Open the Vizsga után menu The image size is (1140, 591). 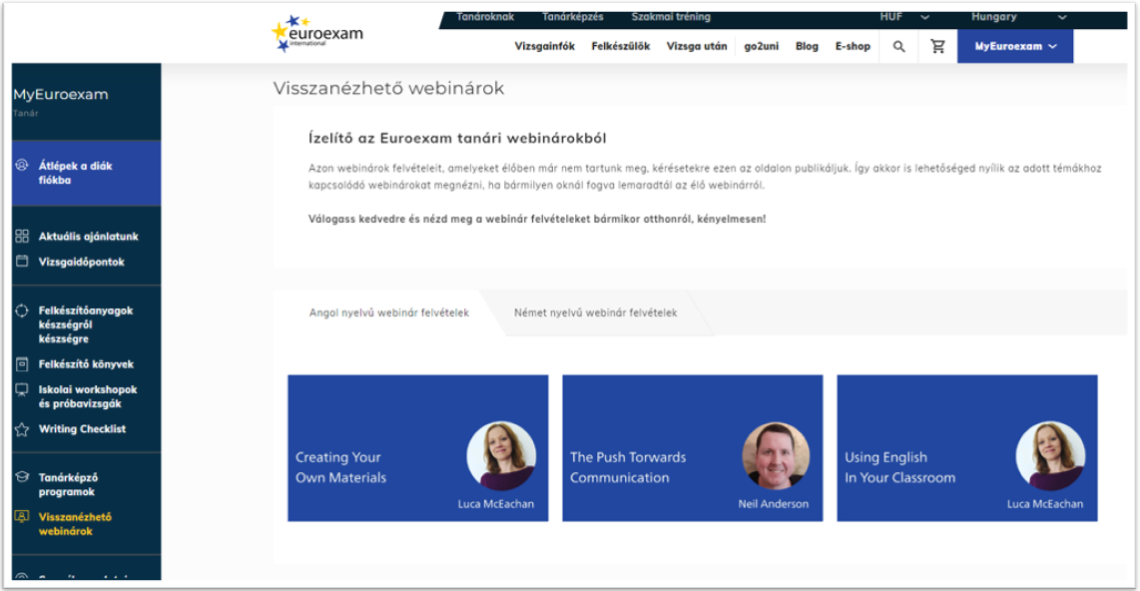click(697, 47)
